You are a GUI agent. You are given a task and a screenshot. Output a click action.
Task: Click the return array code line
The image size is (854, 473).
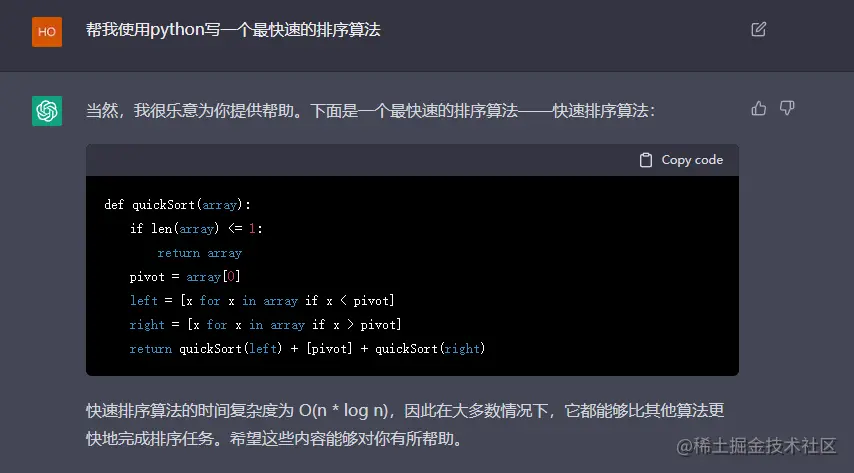199,253
